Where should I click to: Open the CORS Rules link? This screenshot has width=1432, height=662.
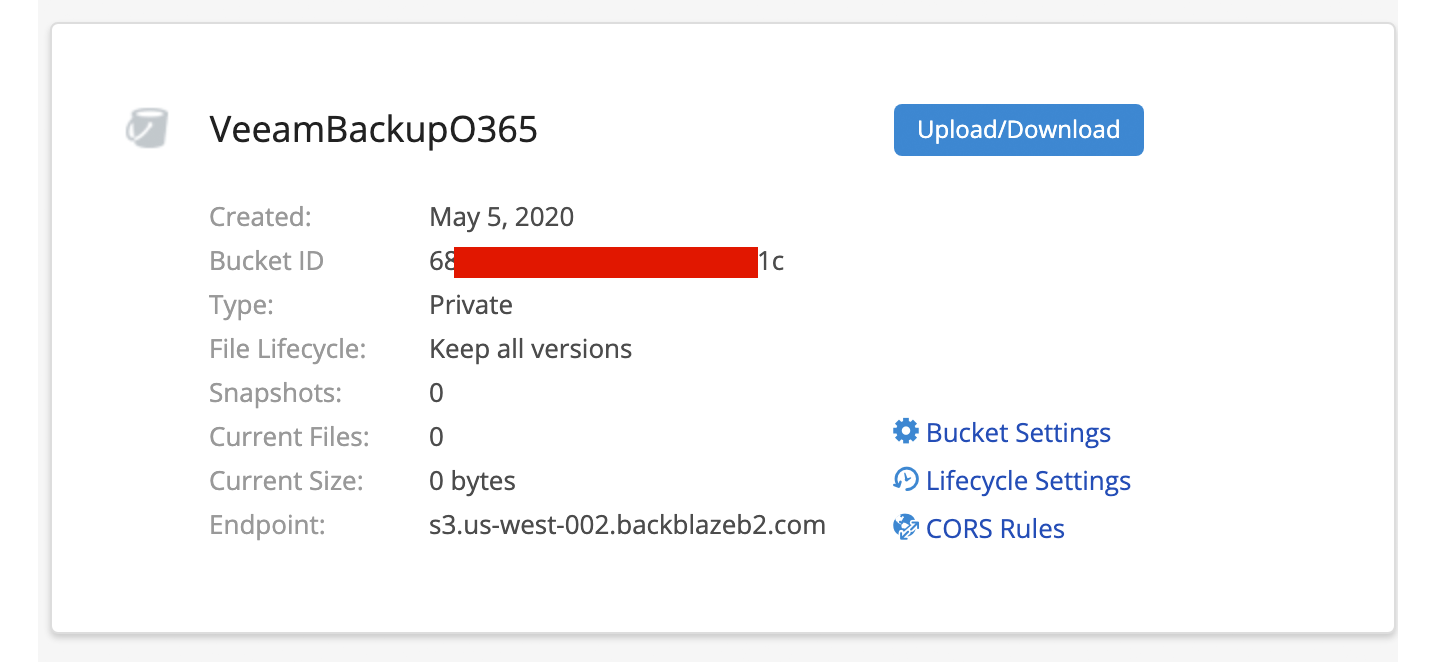[995, 529]
